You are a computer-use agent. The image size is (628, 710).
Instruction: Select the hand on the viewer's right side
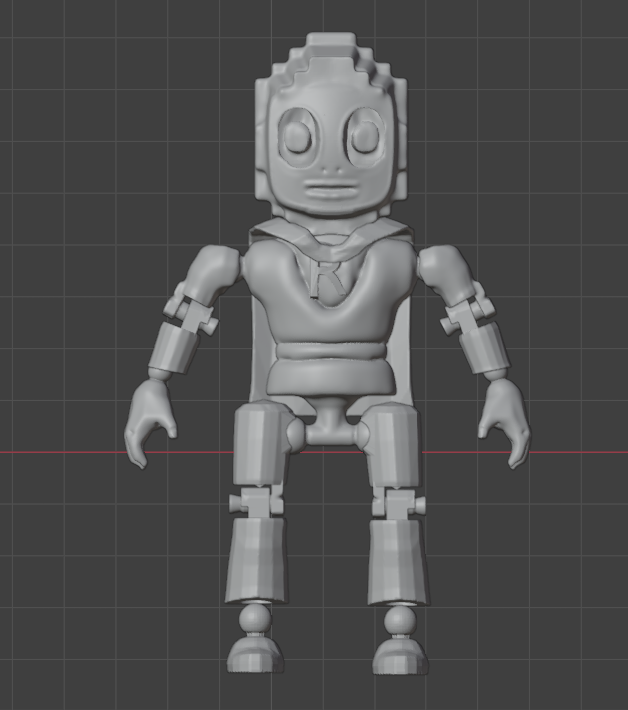click(x=504, y=424)
